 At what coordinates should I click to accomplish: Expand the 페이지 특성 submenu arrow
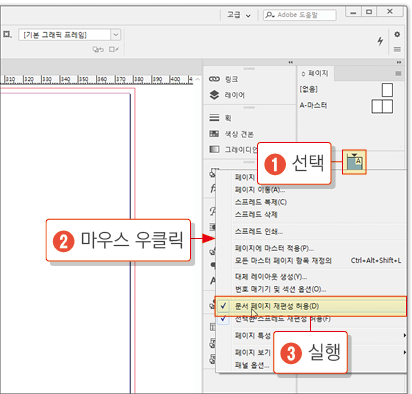(x=405, y=335)
